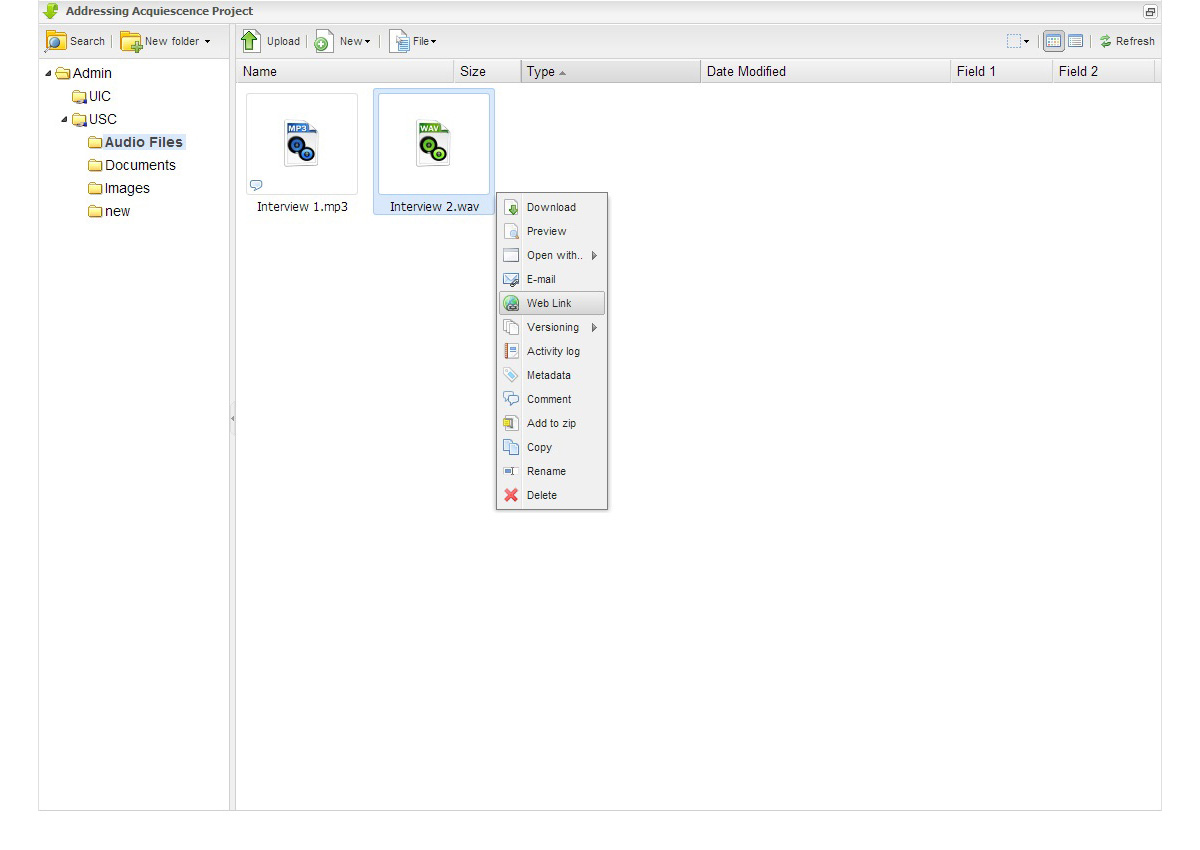Open the selection mode dropdown
The image size is (1200, 850).
1018,41
